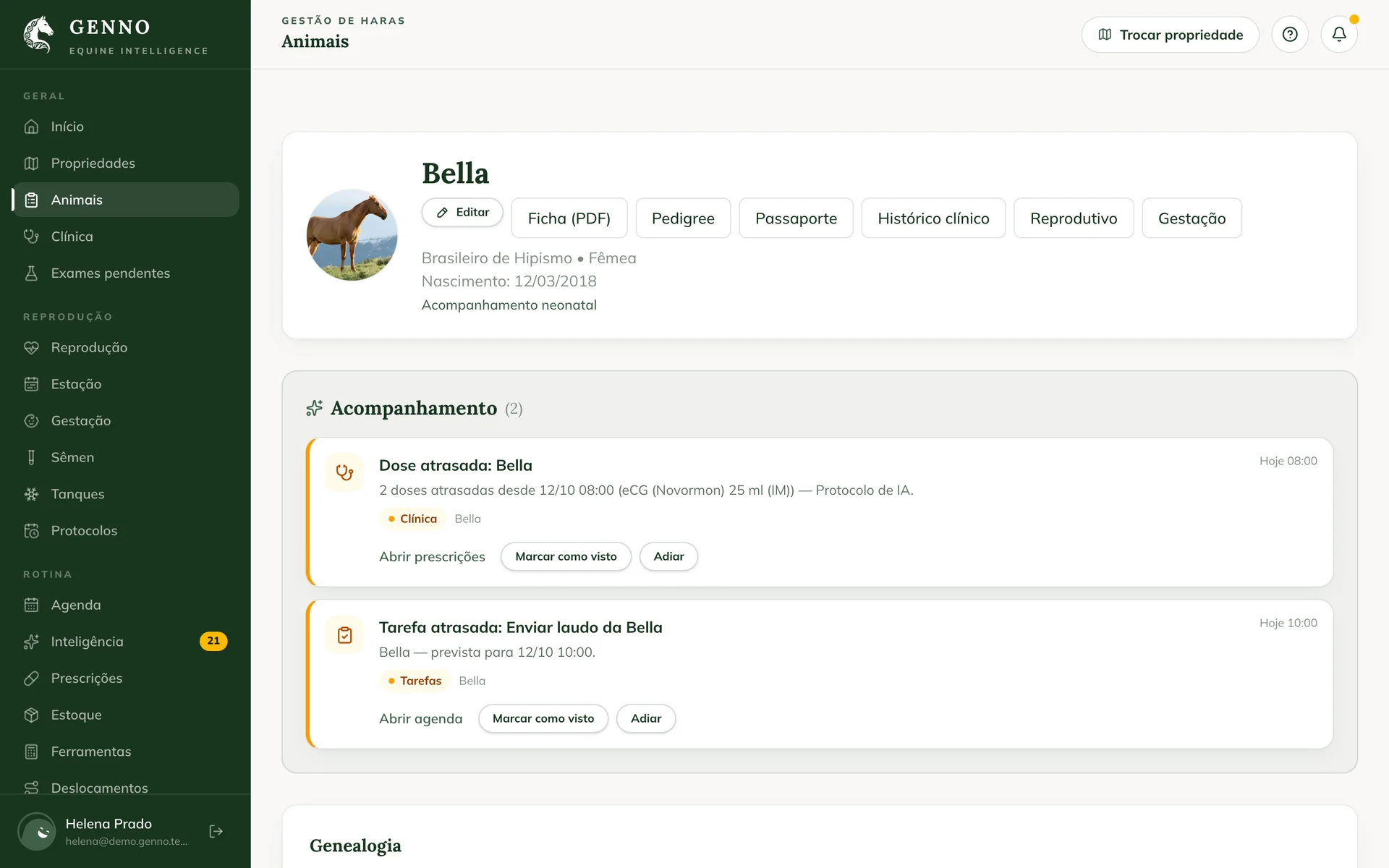Click the Reprodução heart icon
1389x868 pixels.
pos(31,348)
